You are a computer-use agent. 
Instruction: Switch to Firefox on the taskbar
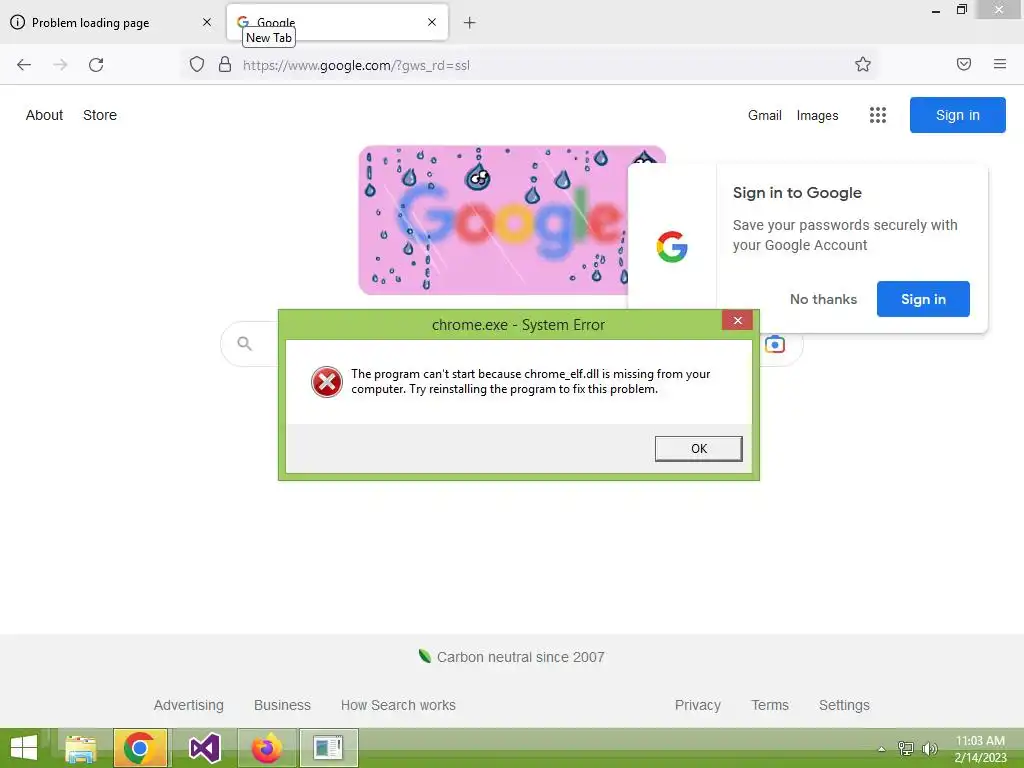tap(266, 748)
